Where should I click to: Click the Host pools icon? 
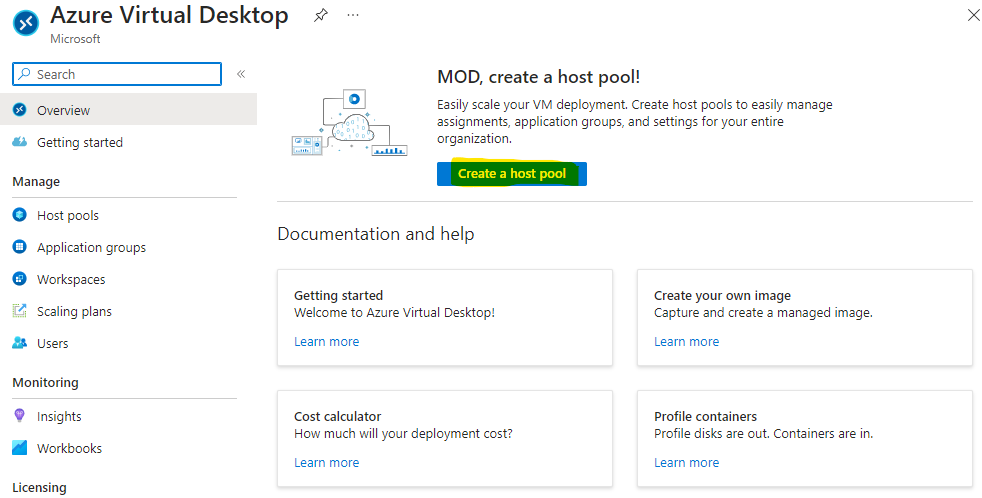coord(20,215)
